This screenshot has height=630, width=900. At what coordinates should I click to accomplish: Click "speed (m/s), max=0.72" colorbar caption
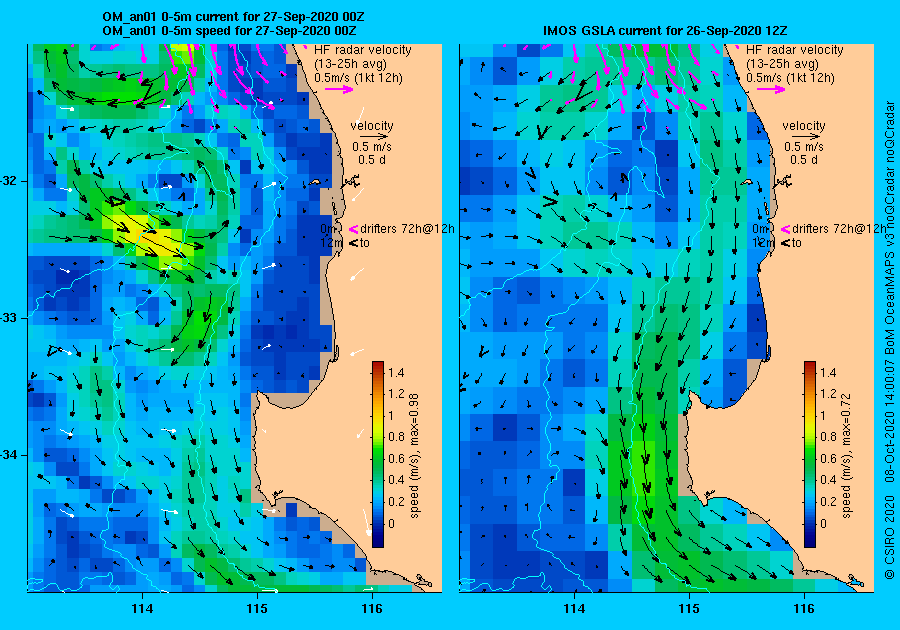[x=846, y=456]
